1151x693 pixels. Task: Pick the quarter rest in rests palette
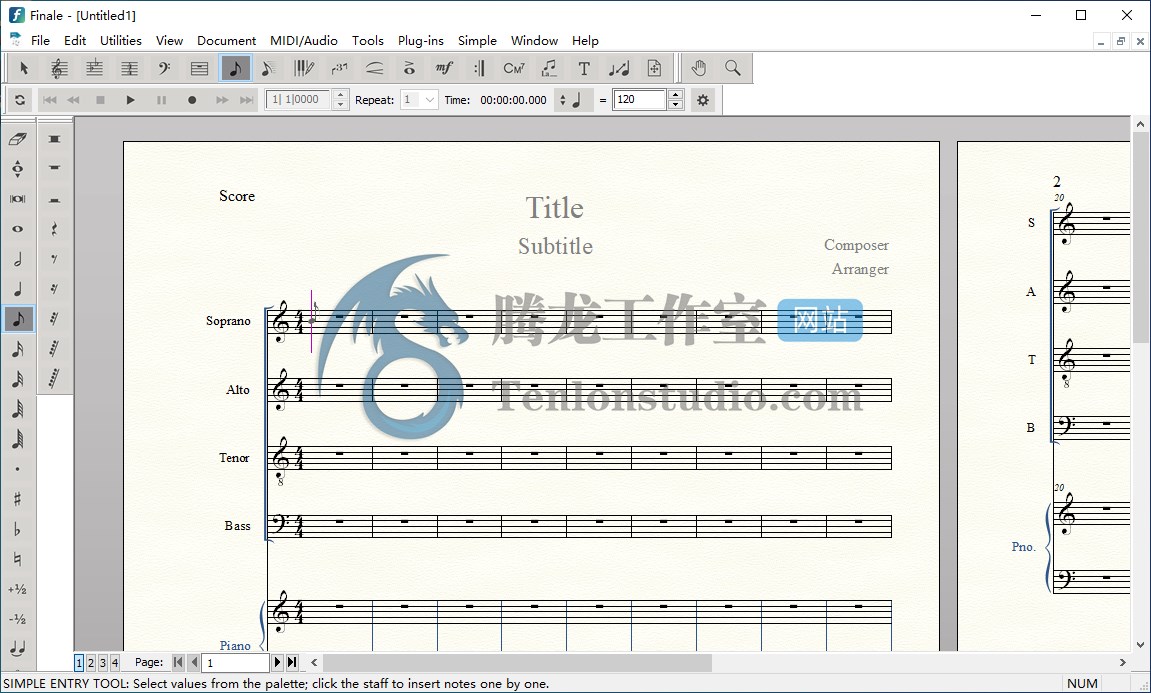[54, 229]
